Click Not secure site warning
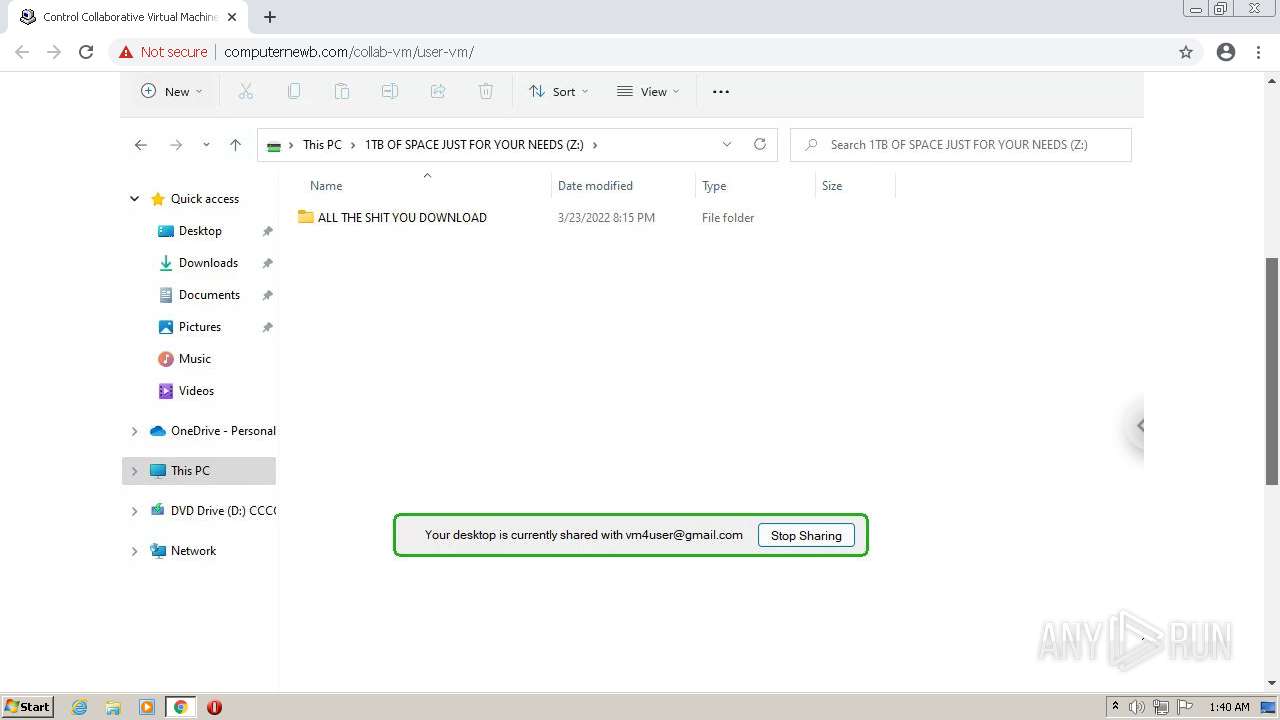The height and width of the screenshot is (720, 1280). (163, 52)
